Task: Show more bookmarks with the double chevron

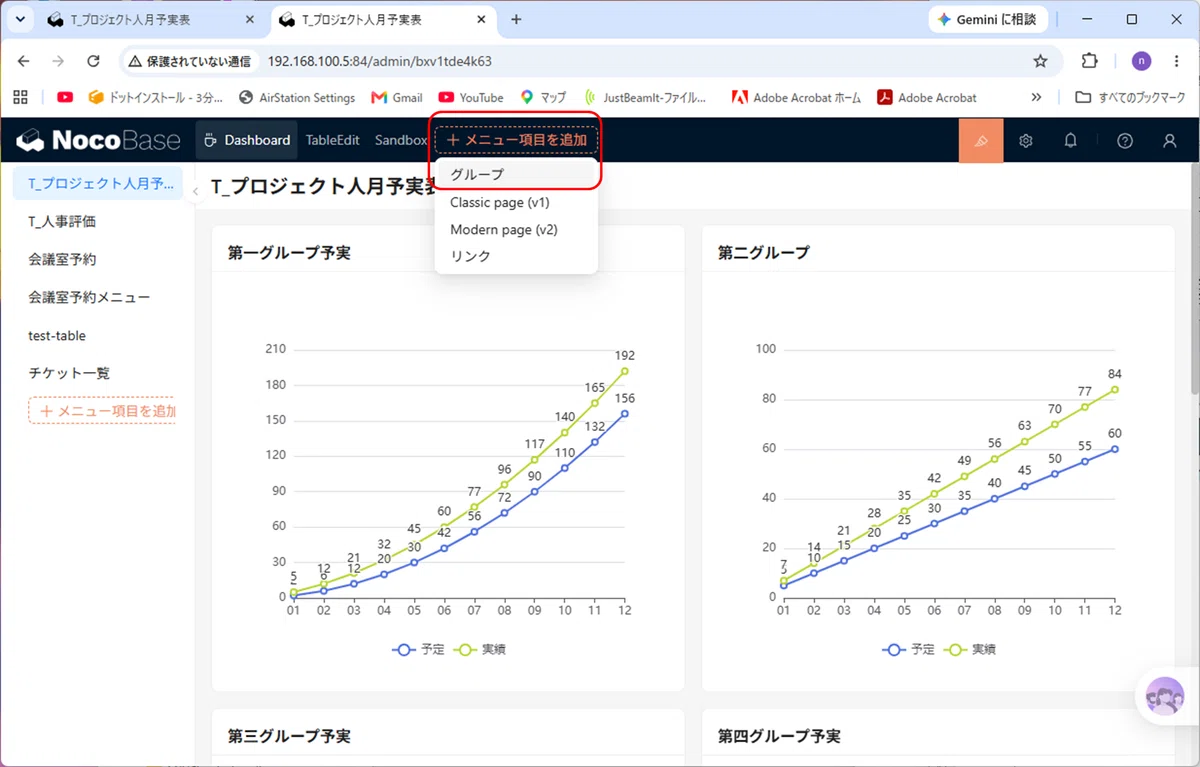Action: [x=1036, y=97]
